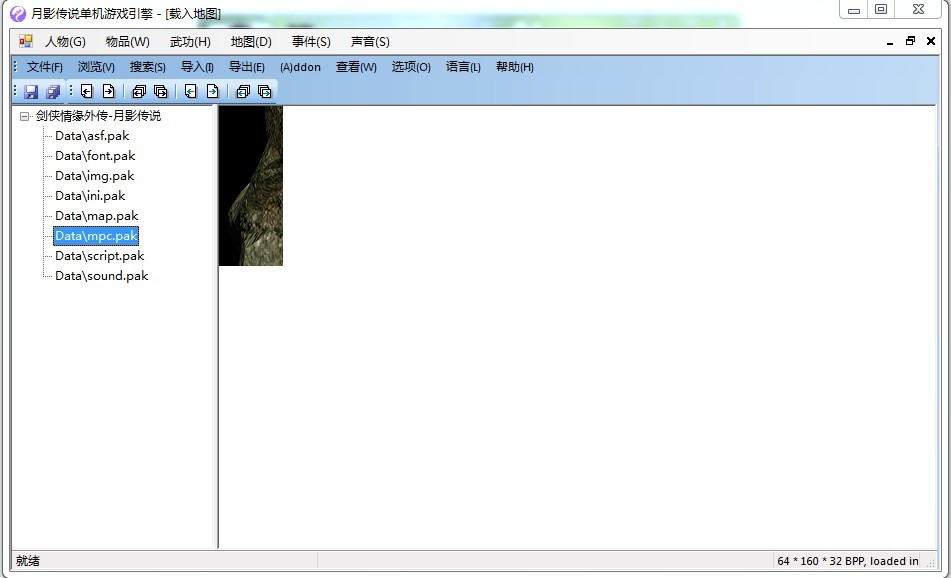The image size is (951, 578).
Task: Click the 就绪 status bar text
Action: tap(28, 561)
